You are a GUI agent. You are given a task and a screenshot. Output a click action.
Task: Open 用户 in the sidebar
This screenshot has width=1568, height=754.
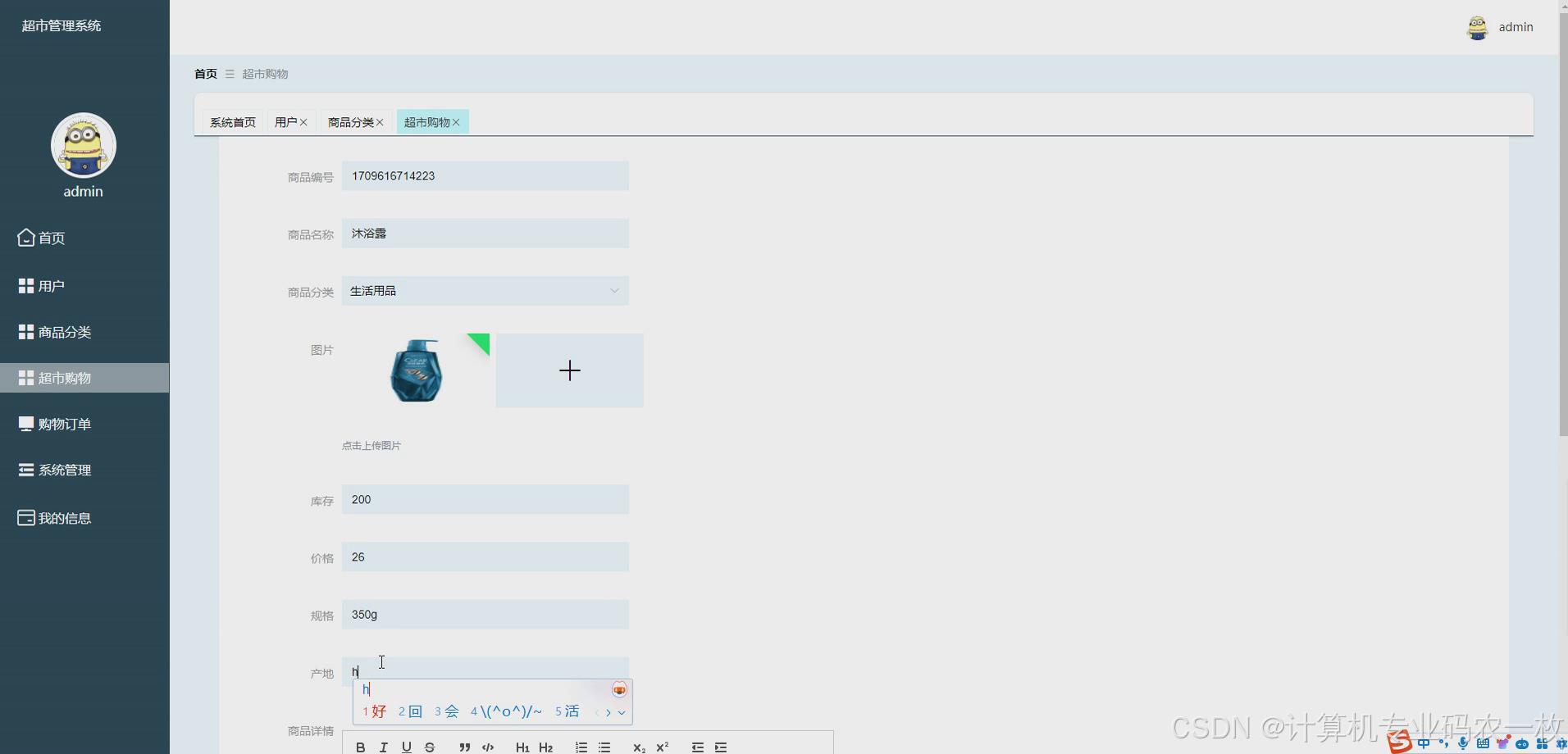[x=84, y=286]
